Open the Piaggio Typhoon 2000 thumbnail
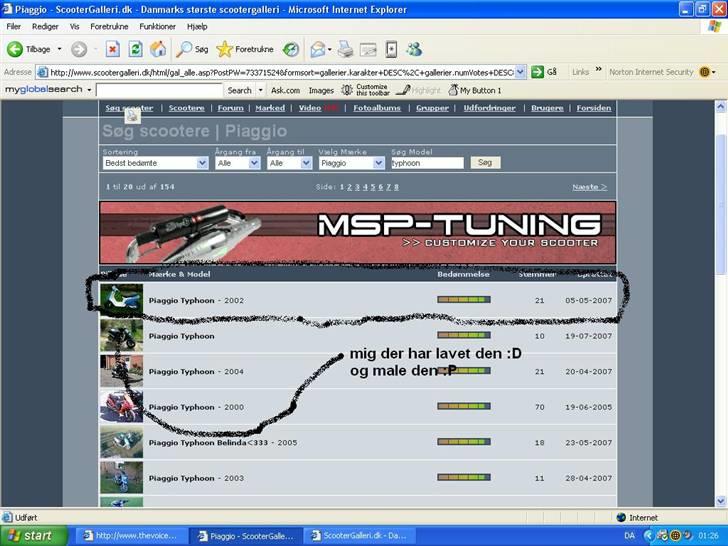The height and width of the screenshot is (546, 728). click(x=121, y=407)
